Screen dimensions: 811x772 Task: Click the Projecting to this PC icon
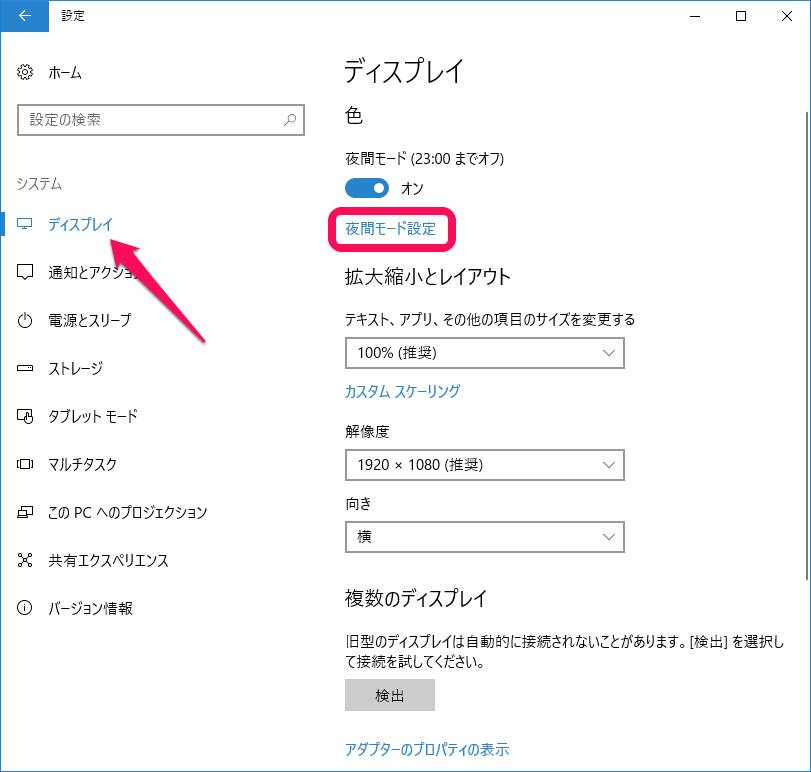[x=25, y=512]
